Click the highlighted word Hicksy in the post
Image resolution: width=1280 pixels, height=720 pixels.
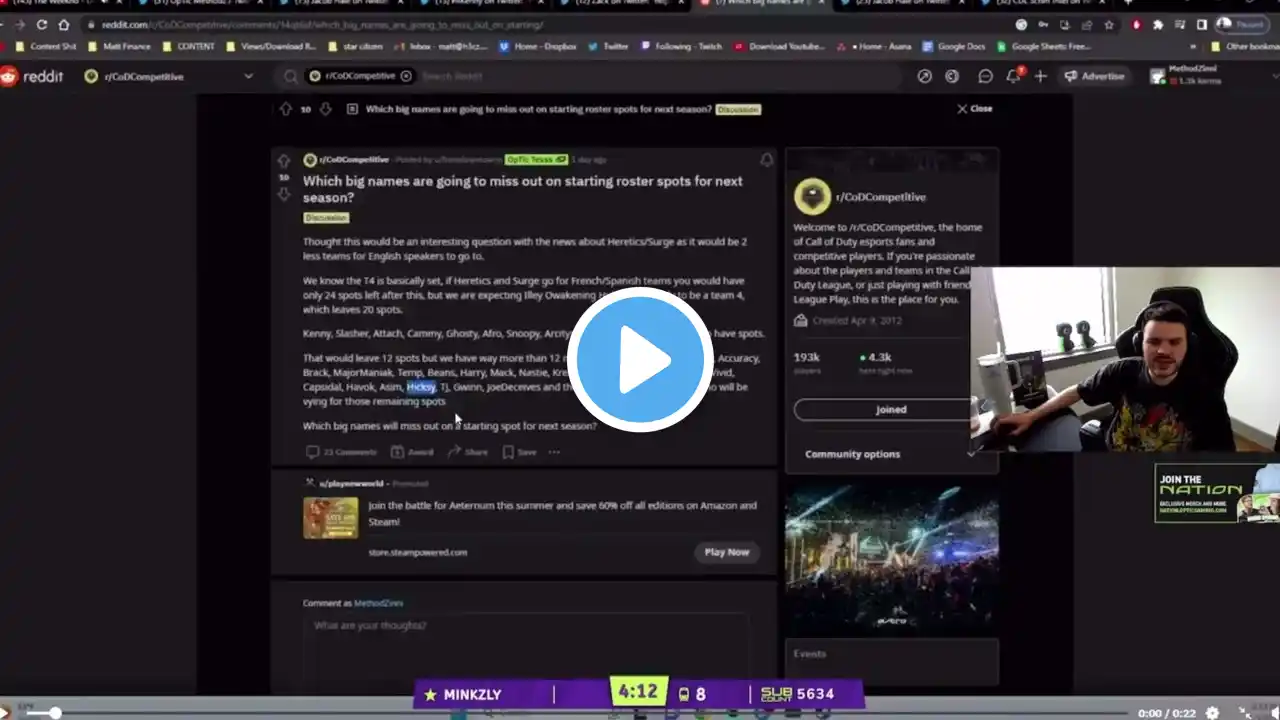[421, 387]
